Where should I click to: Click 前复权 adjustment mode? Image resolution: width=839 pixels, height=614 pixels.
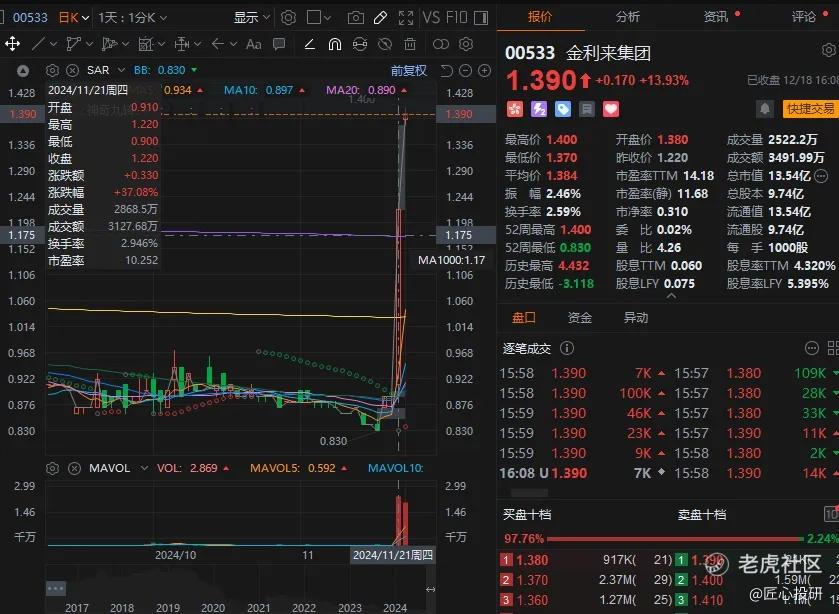(x=409, y=71)
